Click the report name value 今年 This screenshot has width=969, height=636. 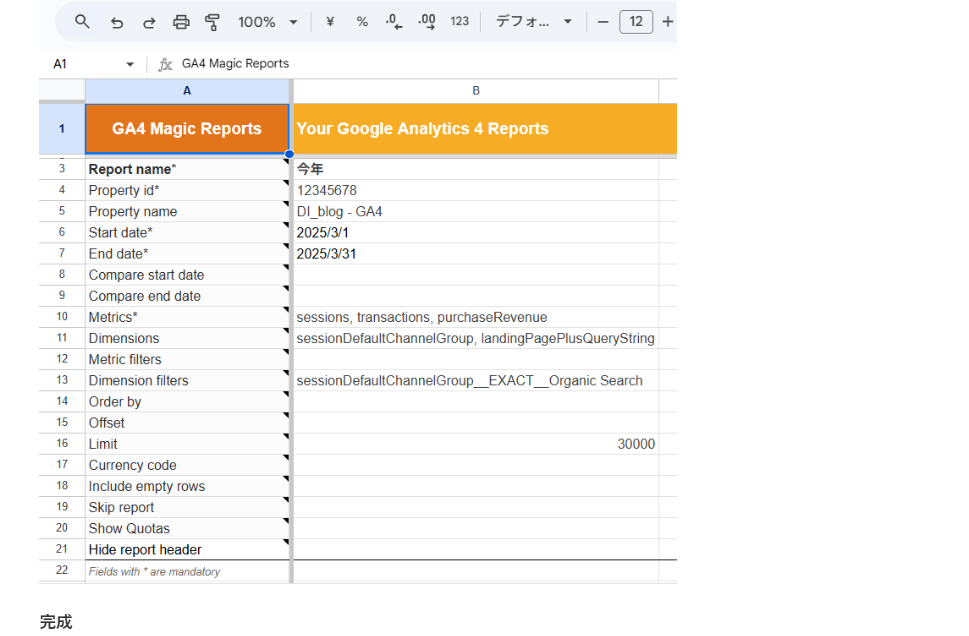[x=476, y=169]
